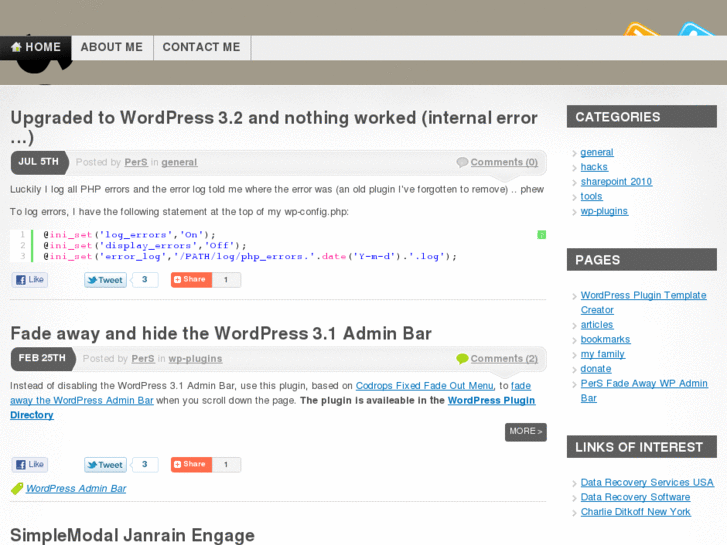Click the green code block toolbar icon
The width and height of the screenshot is (727, 545).
pos(541,235)
